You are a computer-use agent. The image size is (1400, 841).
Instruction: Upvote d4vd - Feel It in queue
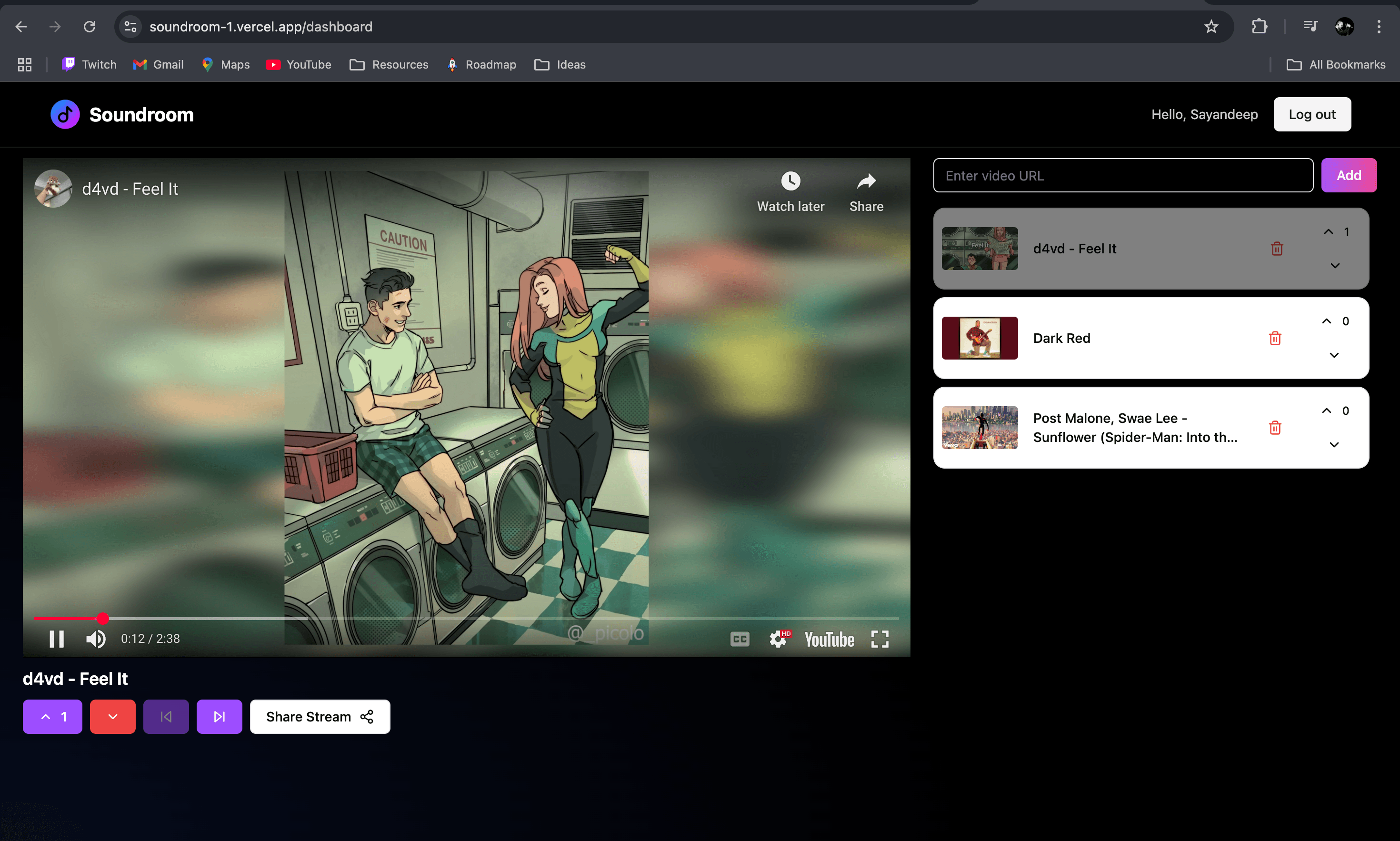coord(1329,232)
